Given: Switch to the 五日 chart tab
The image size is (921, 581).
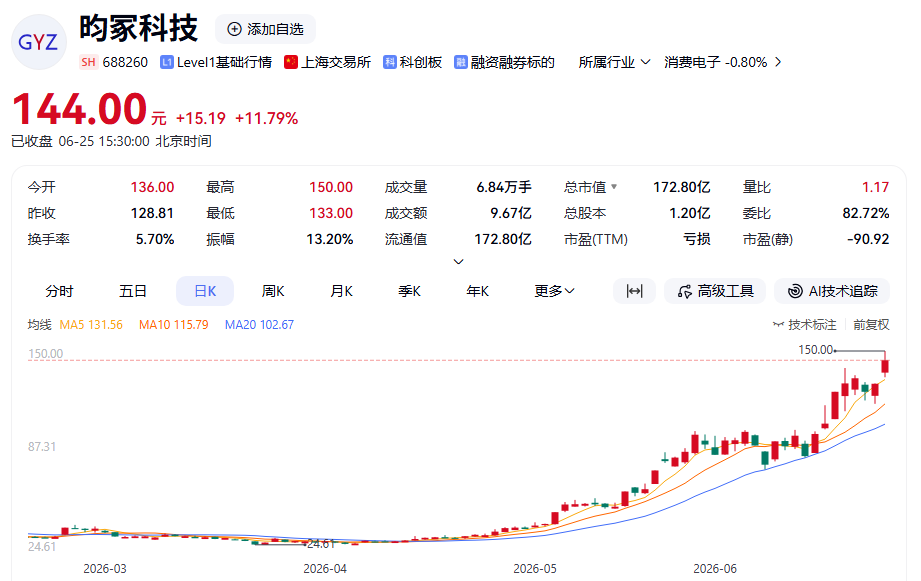Looking at the screenshot, I should tap(133, 291).
